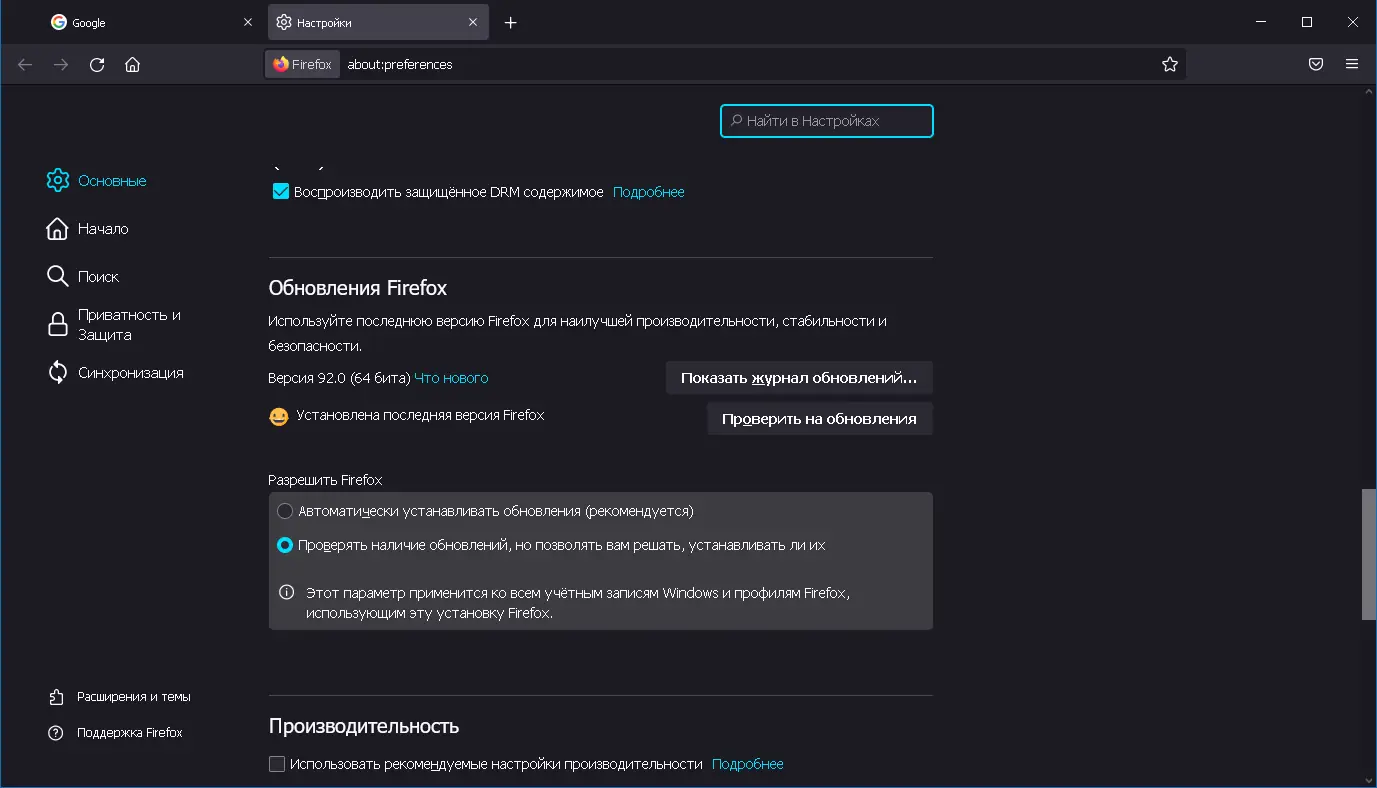Enable recommended performance settings checkbox
The width and height of the screenshot is (1377, 788).
277,764
